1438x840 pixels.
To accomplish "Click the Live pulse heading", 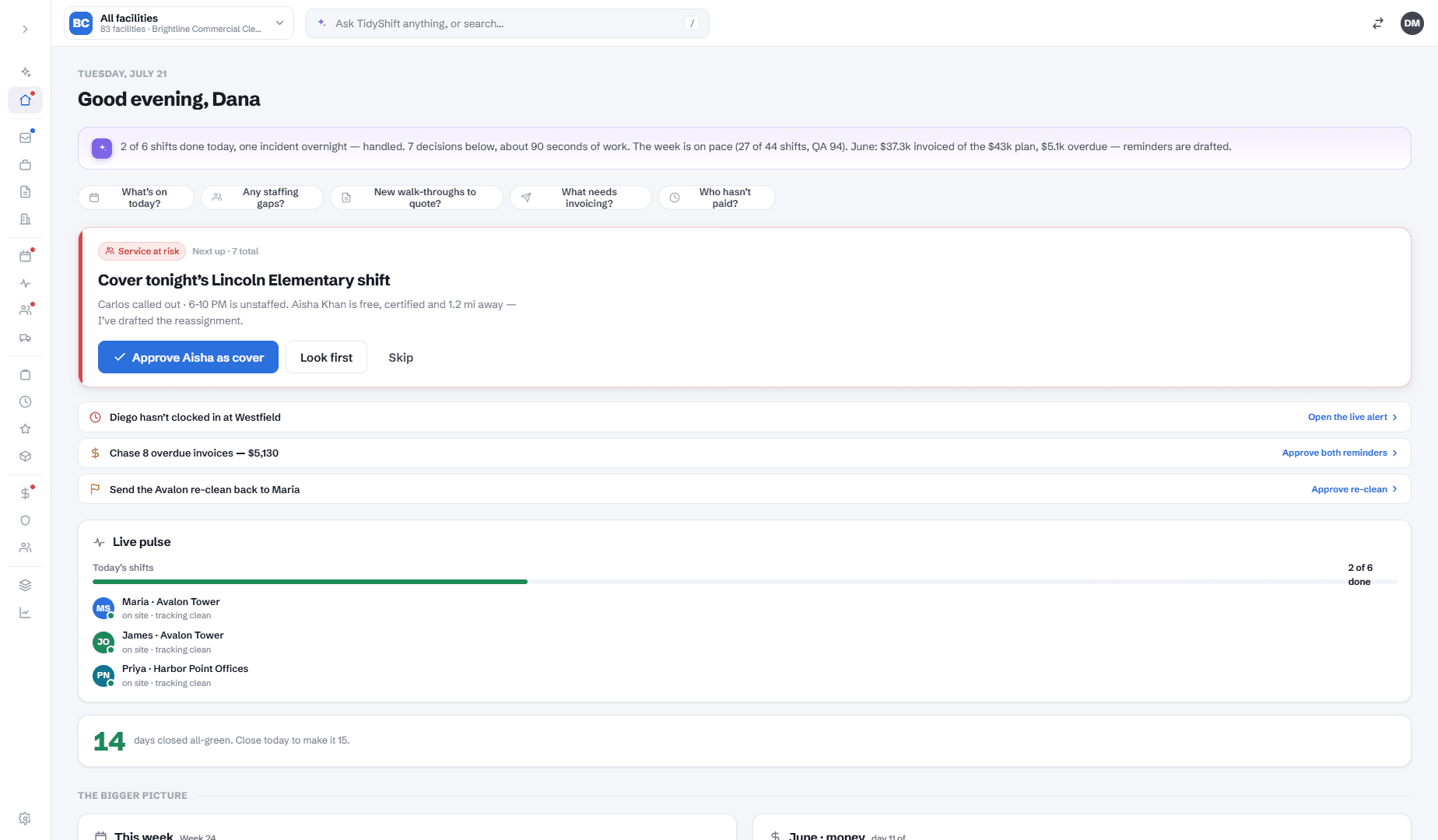I will coord(141,542).
